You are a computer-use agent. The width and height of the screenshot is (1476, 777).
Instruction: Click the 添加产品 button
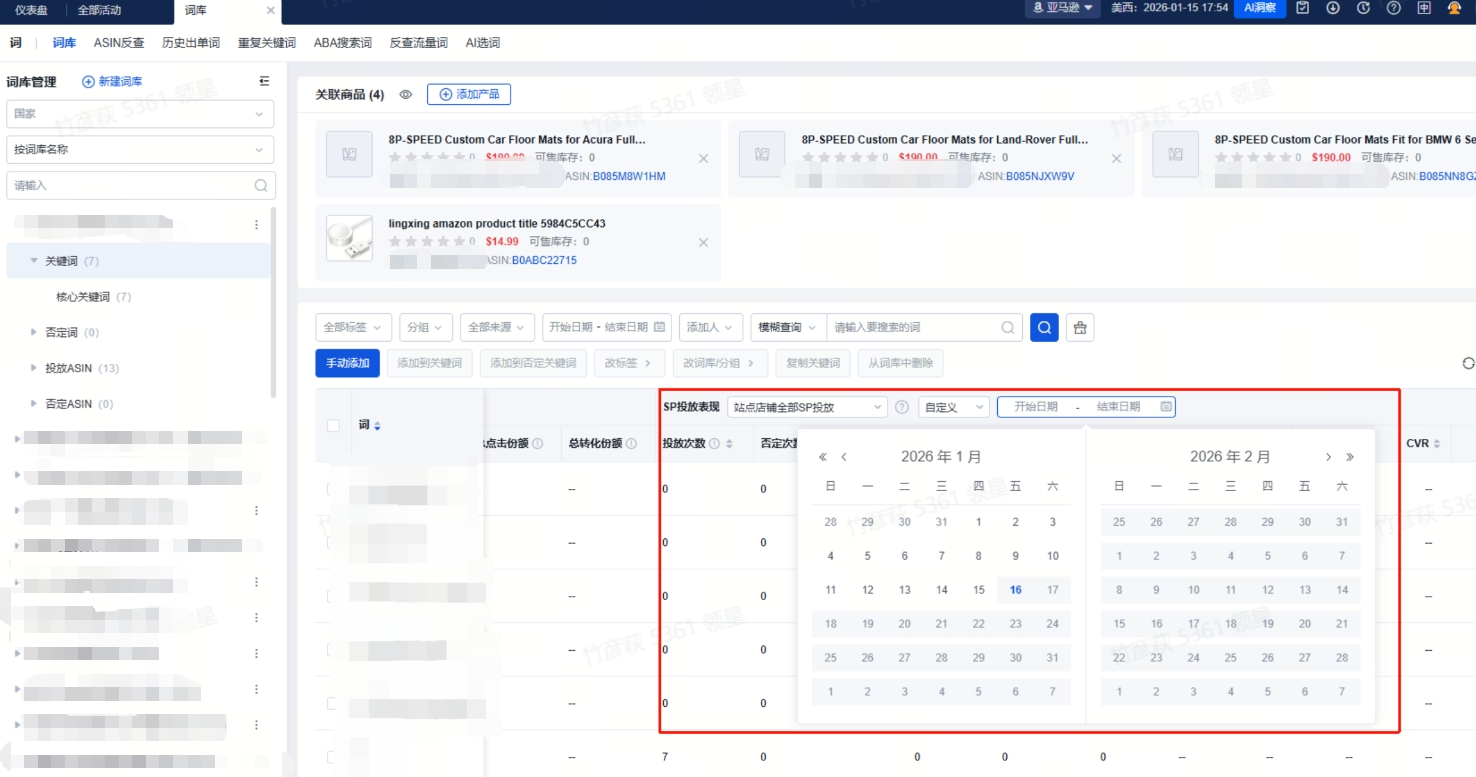point(469,94)
